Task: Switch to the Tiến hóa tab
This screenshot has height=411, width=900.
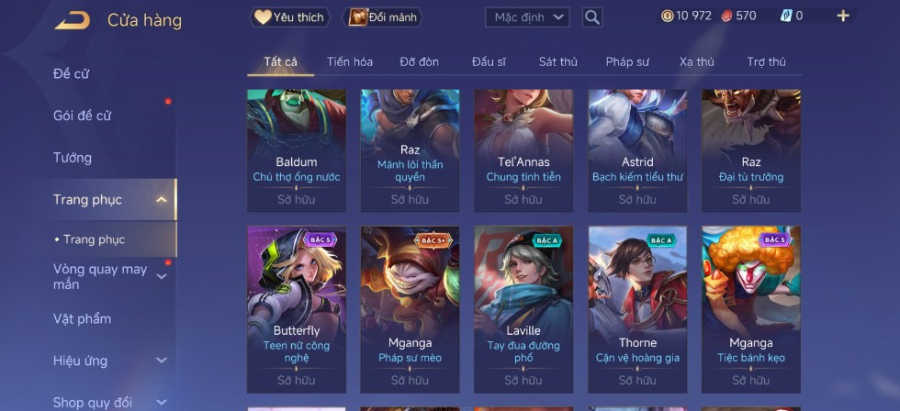Action: coord(350,62)
